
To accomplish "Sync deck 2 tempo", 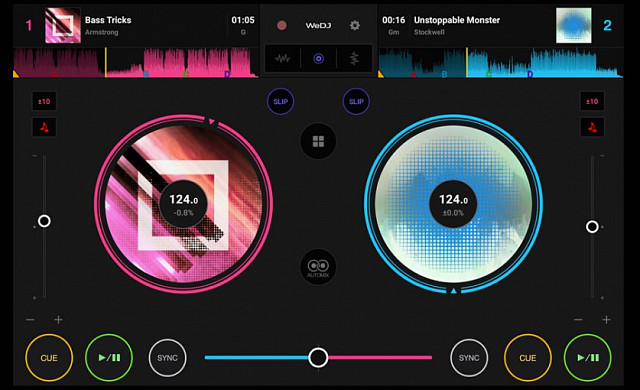I will (x=469, y=358).
